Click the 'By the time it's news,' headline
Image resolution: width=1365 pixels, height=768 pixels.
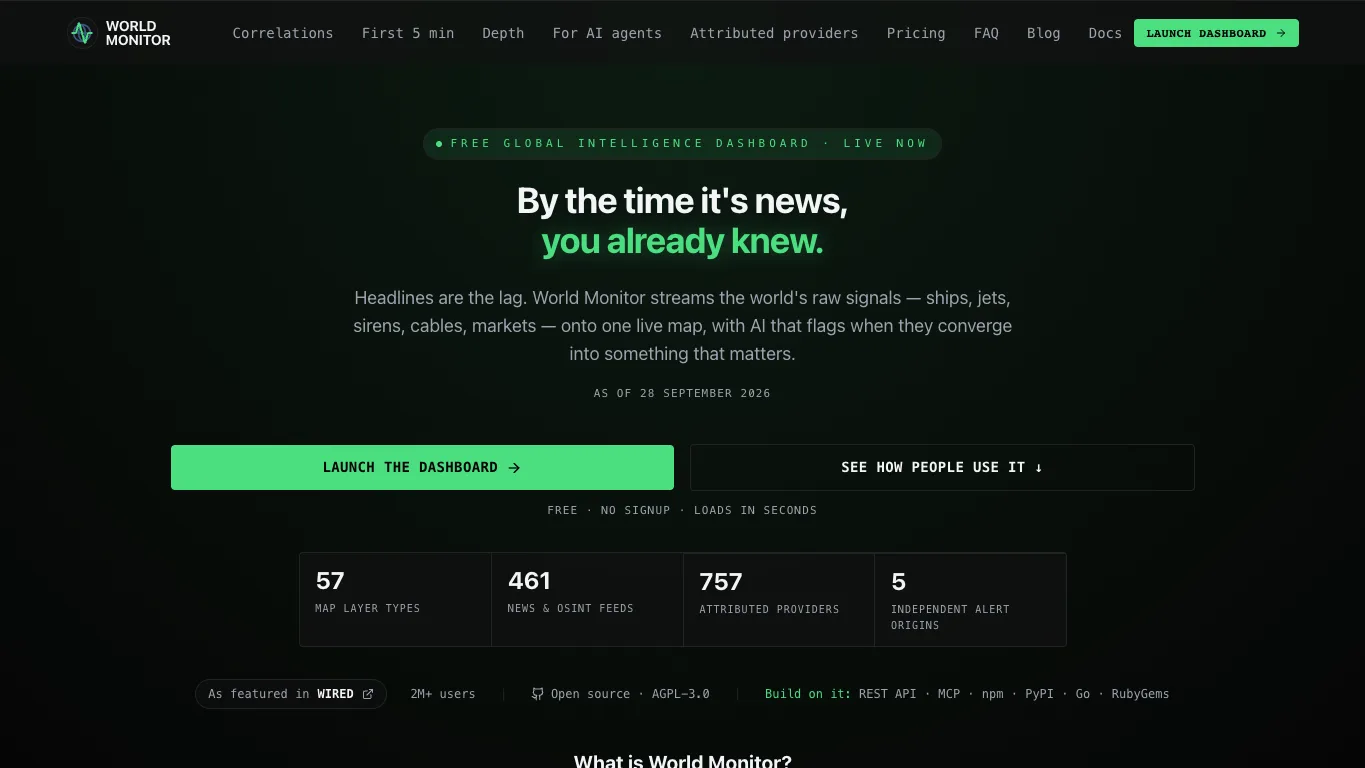pyautogui.click(x=682, y=201)
